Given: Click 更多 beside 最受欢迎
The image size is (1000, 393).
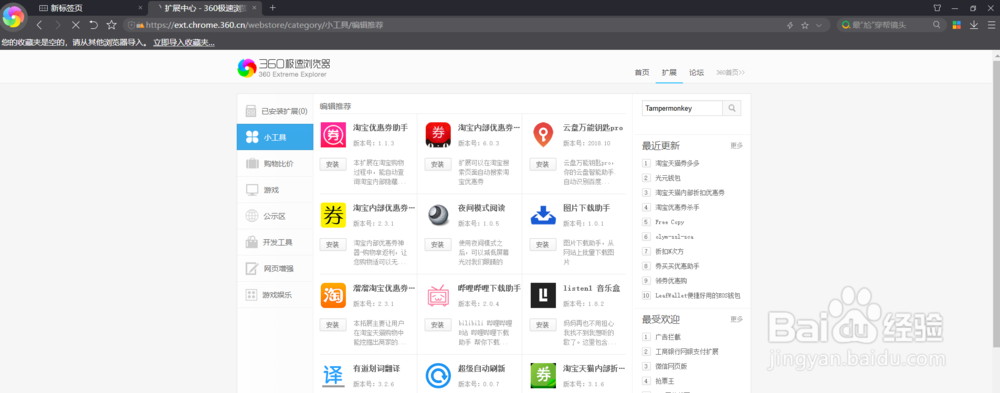Looking at the screenshot, I should tap(737, 319).
